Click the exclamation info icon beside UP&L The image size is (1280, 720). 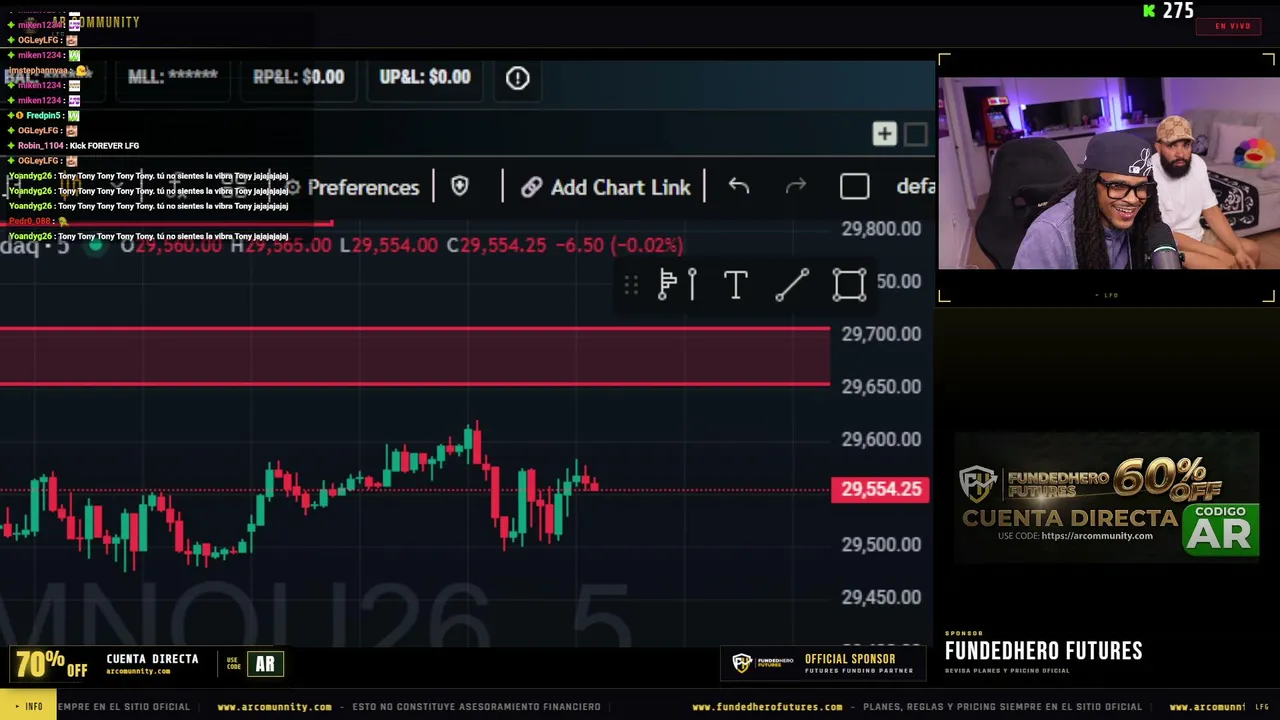[x=517, y=77]
